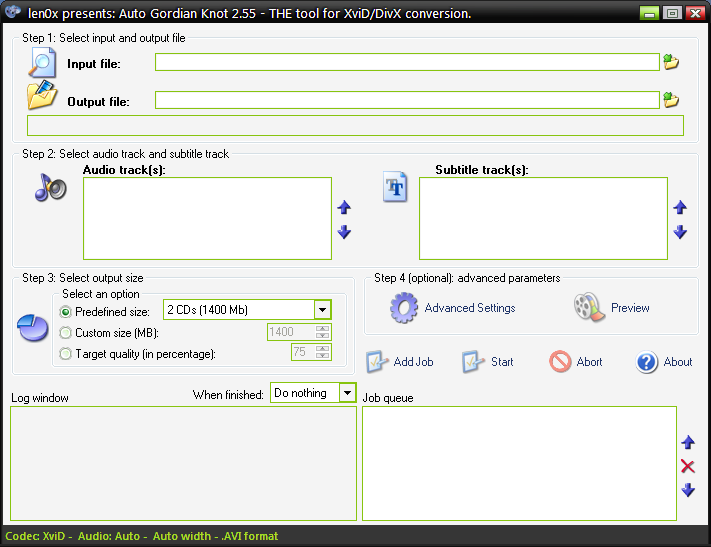Screen dimensions: 711x547
Task: Decrease Target quality spinner value
Action: tap(322, 356)
